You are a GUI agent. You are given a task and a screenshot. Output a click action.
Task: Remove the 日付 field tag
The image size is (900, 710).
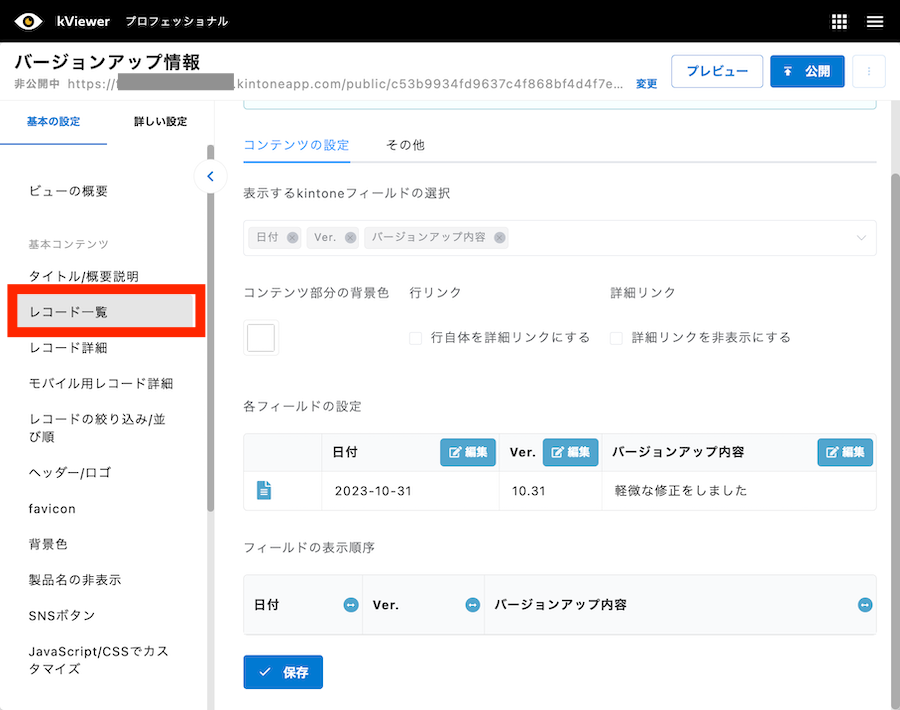tap(290, 238)
